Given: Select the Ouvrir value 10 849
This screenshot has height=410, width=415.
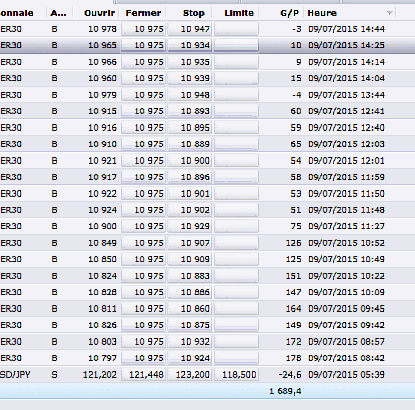Looking at the screenshot, I should 102,243.
